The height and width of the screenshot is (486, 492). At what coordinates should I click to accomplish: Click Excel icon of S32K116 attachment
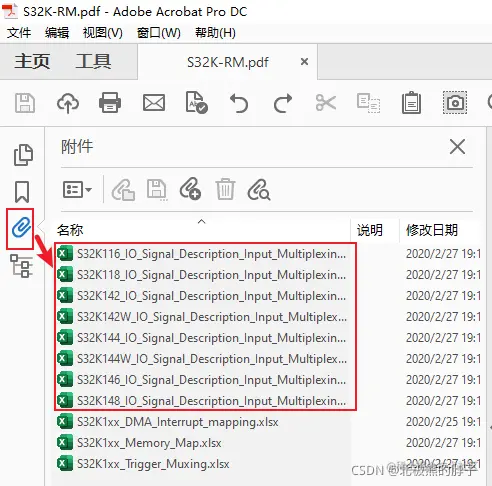(65, 254)
